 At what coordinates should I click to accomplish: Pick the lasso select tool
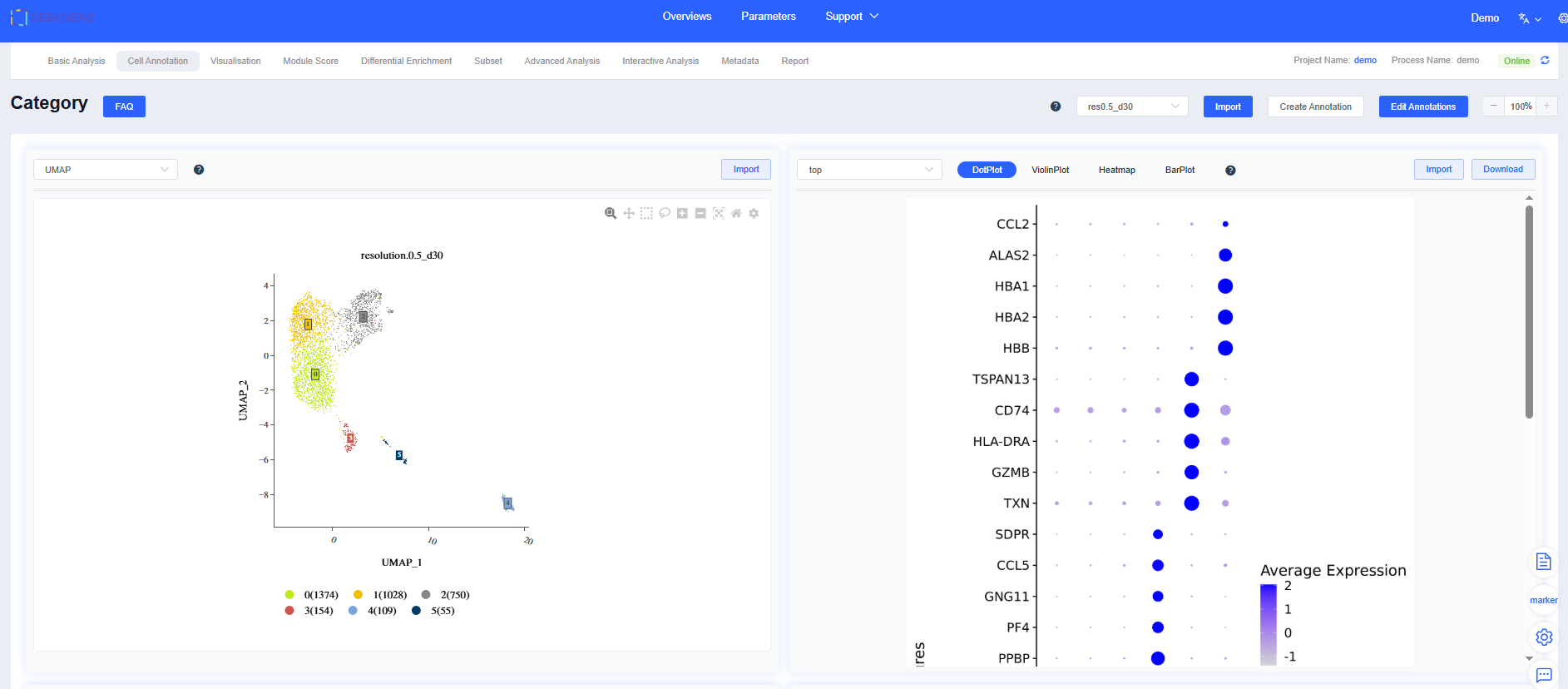[665, 214]
